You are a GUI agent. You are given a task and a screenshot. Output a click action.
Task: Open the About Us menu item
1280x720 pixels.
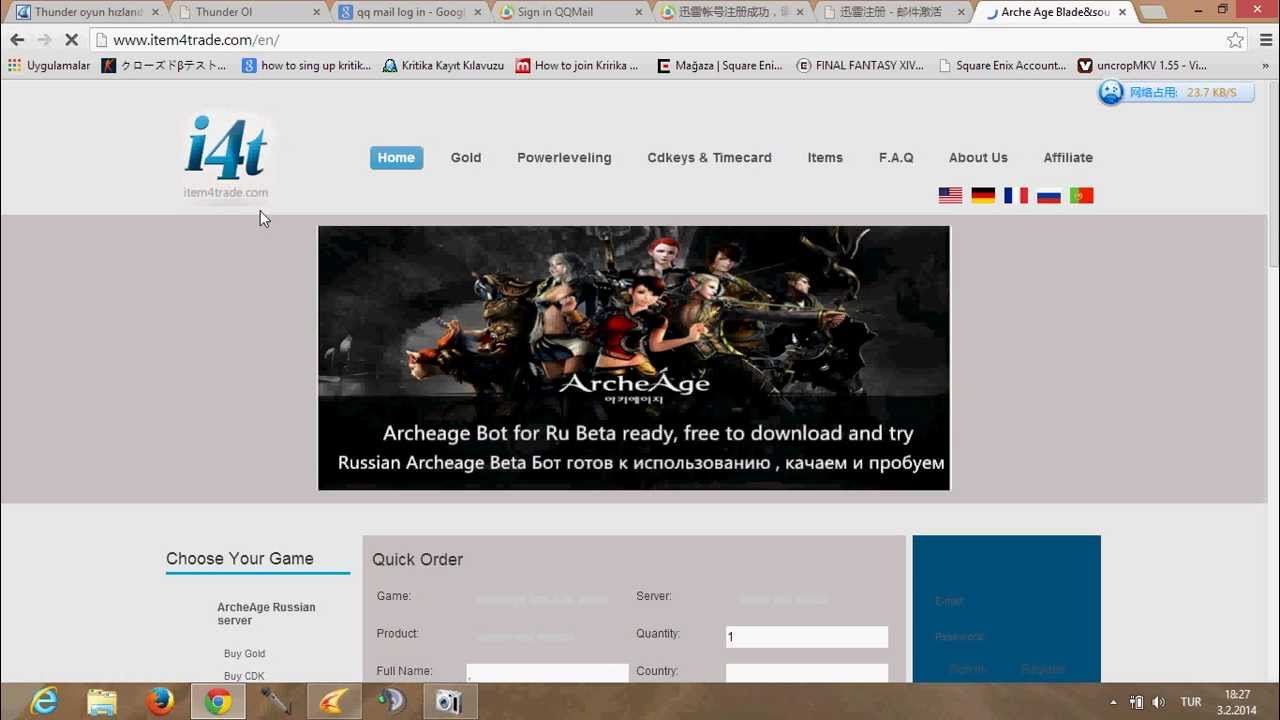(978, 158)
